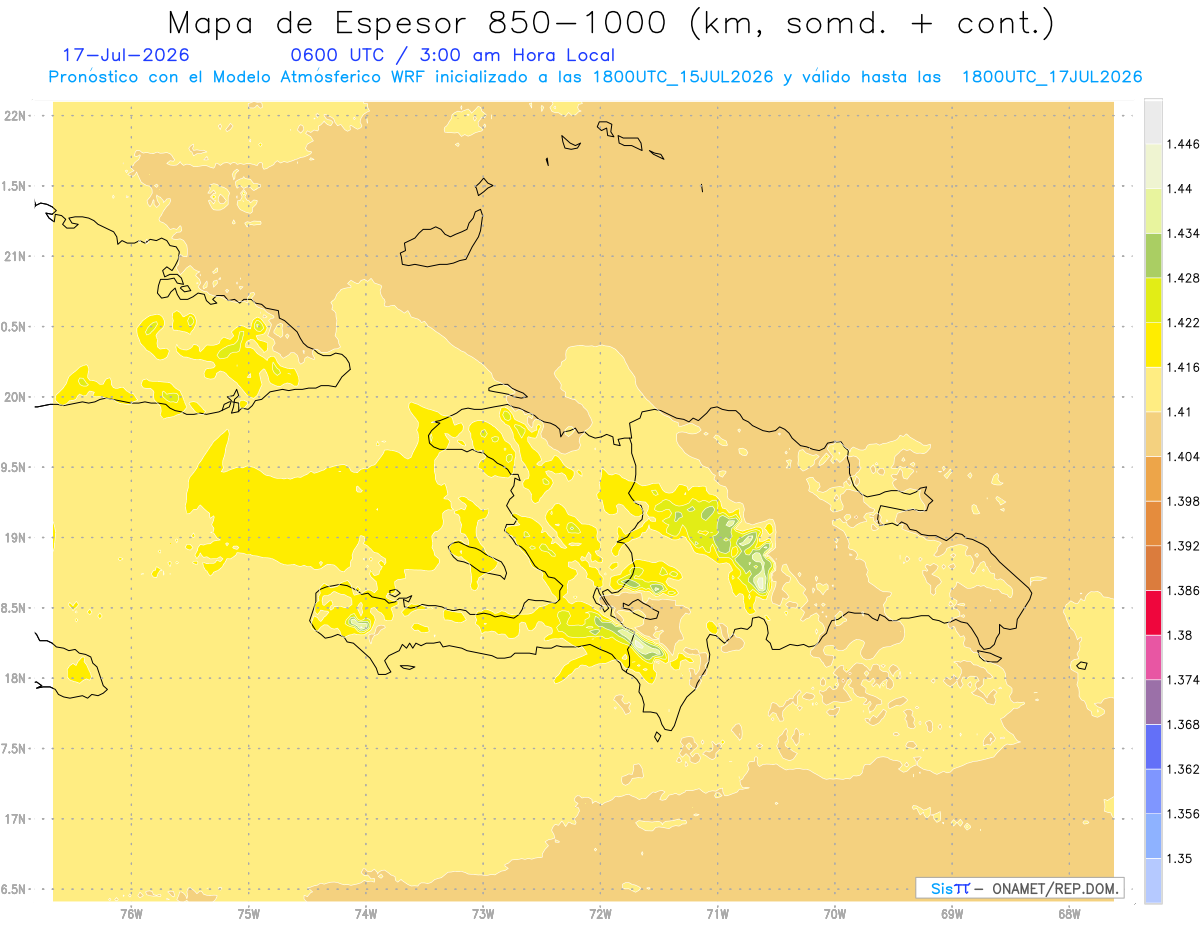The image size is (1200, 927).
Task: Click the '6.5N' latitude label
Action: click(15, 889)
